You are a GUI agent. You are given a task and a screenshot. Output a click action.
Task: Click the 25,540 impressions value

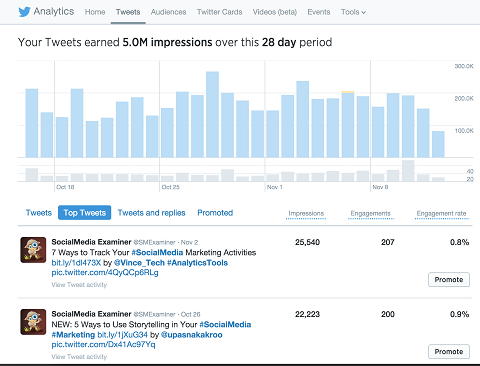(307, 242)
